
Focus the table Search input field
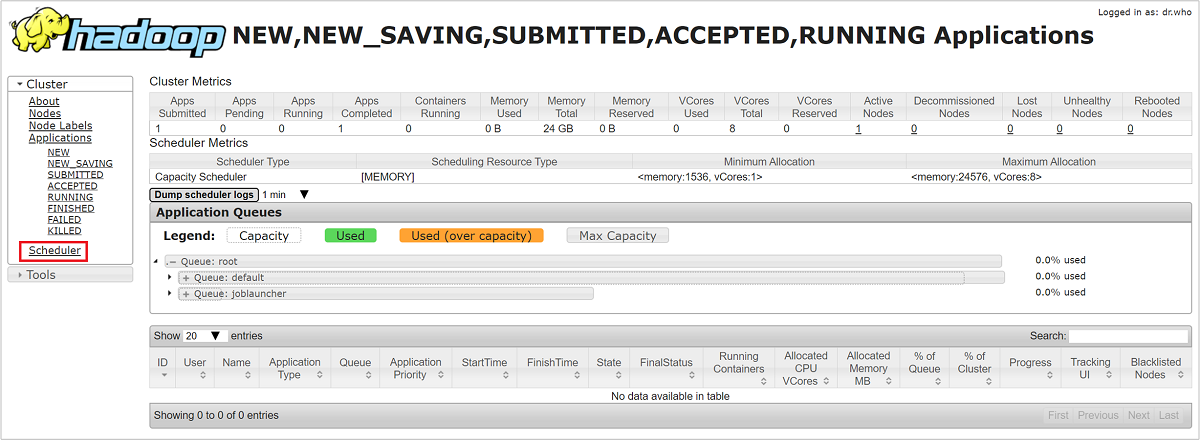point(1128,336)
